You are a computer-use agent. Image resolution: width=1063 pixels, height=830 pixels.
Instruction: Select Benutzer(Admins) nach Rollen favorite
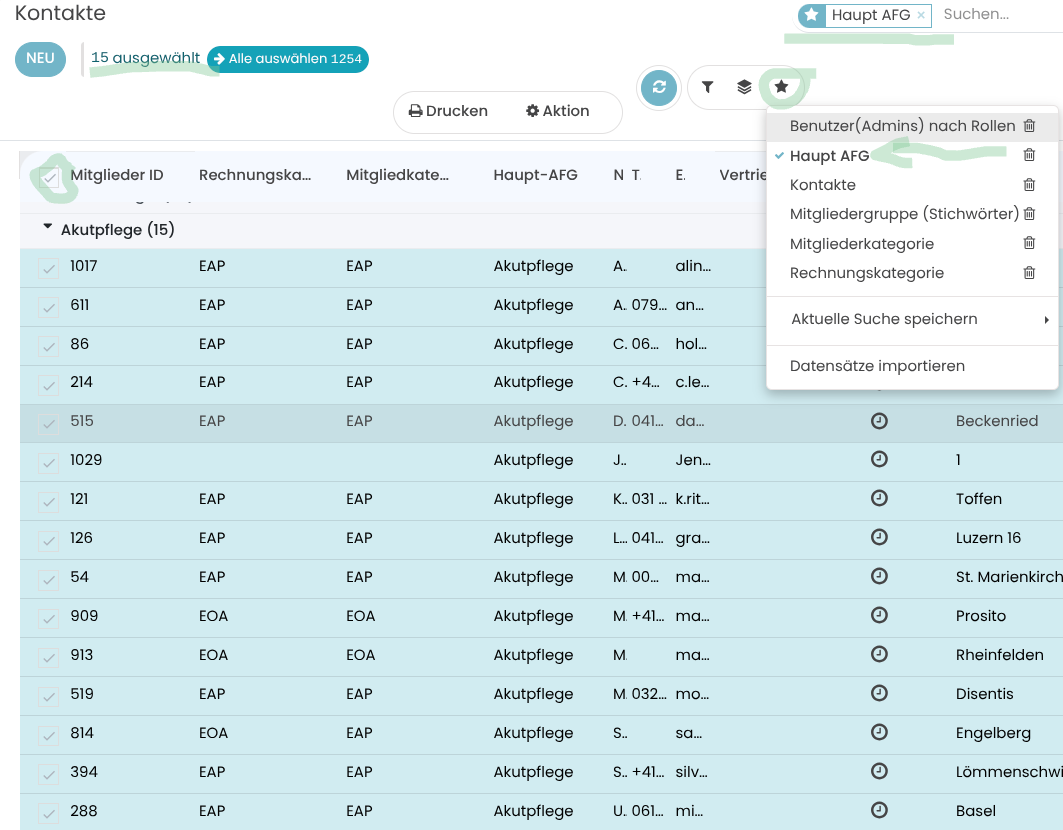tap(902, 125)
